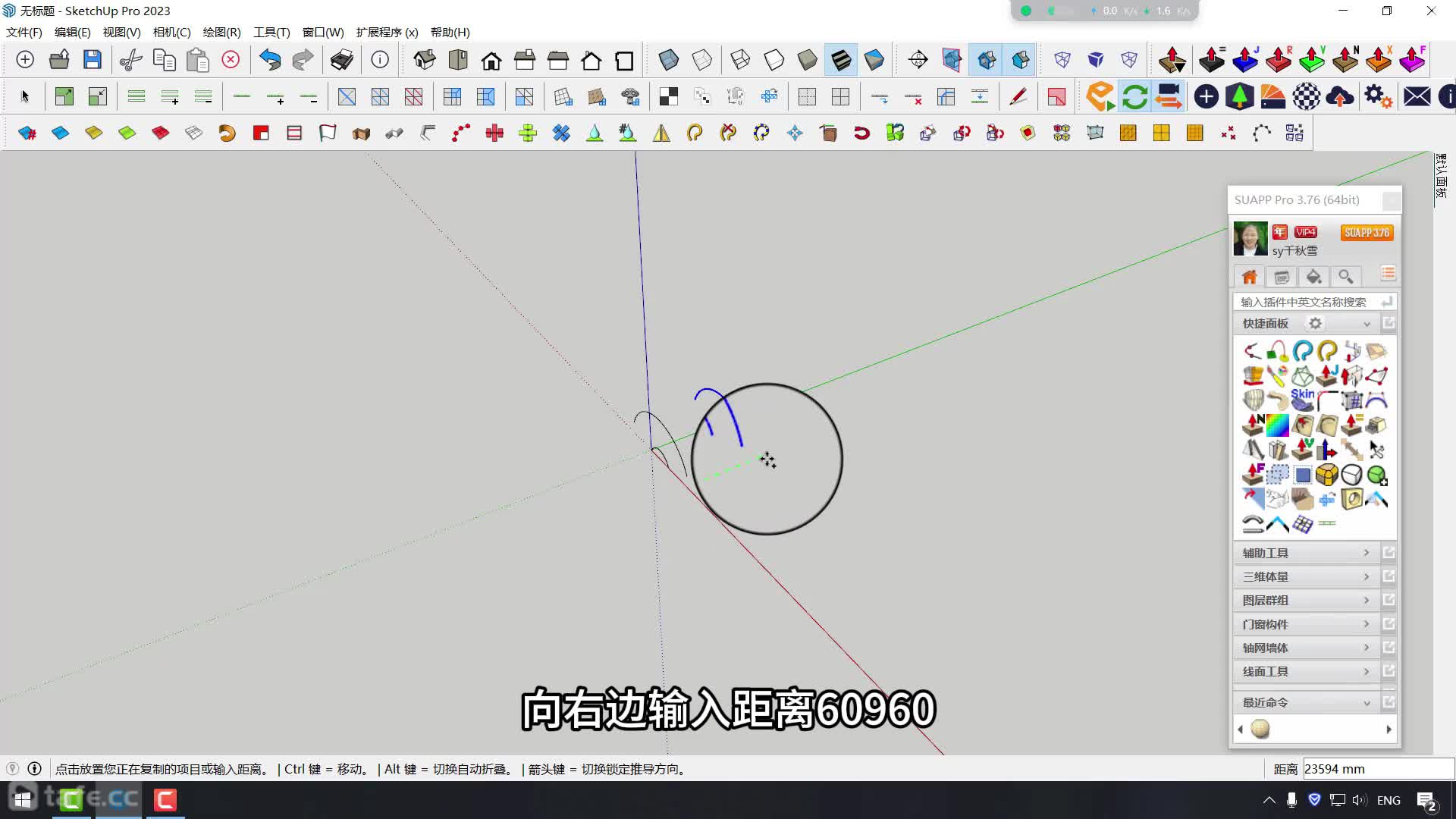Click the VIP4 badge
This screenshot has height=819, width=1456.
pyautogui.click(x=1306, y=232)
